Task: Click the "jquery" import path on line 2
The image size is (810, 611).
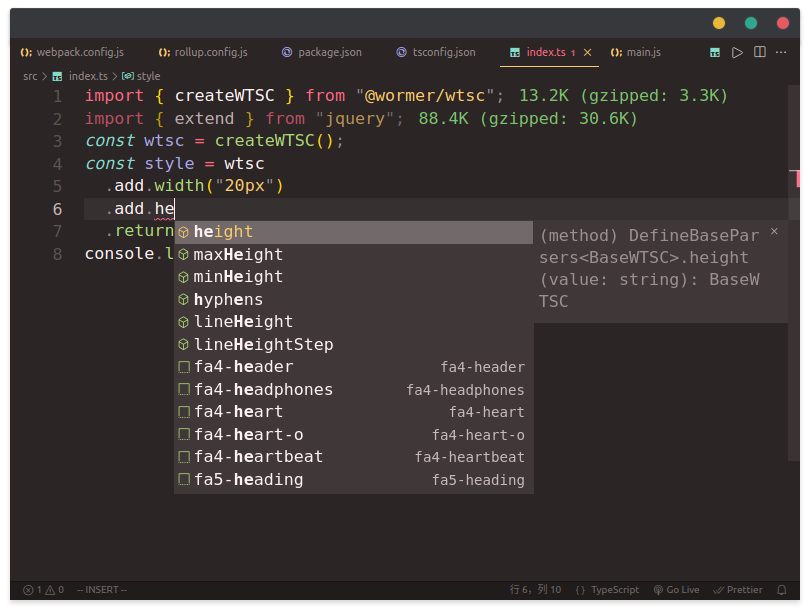Action: coord(355,119)
